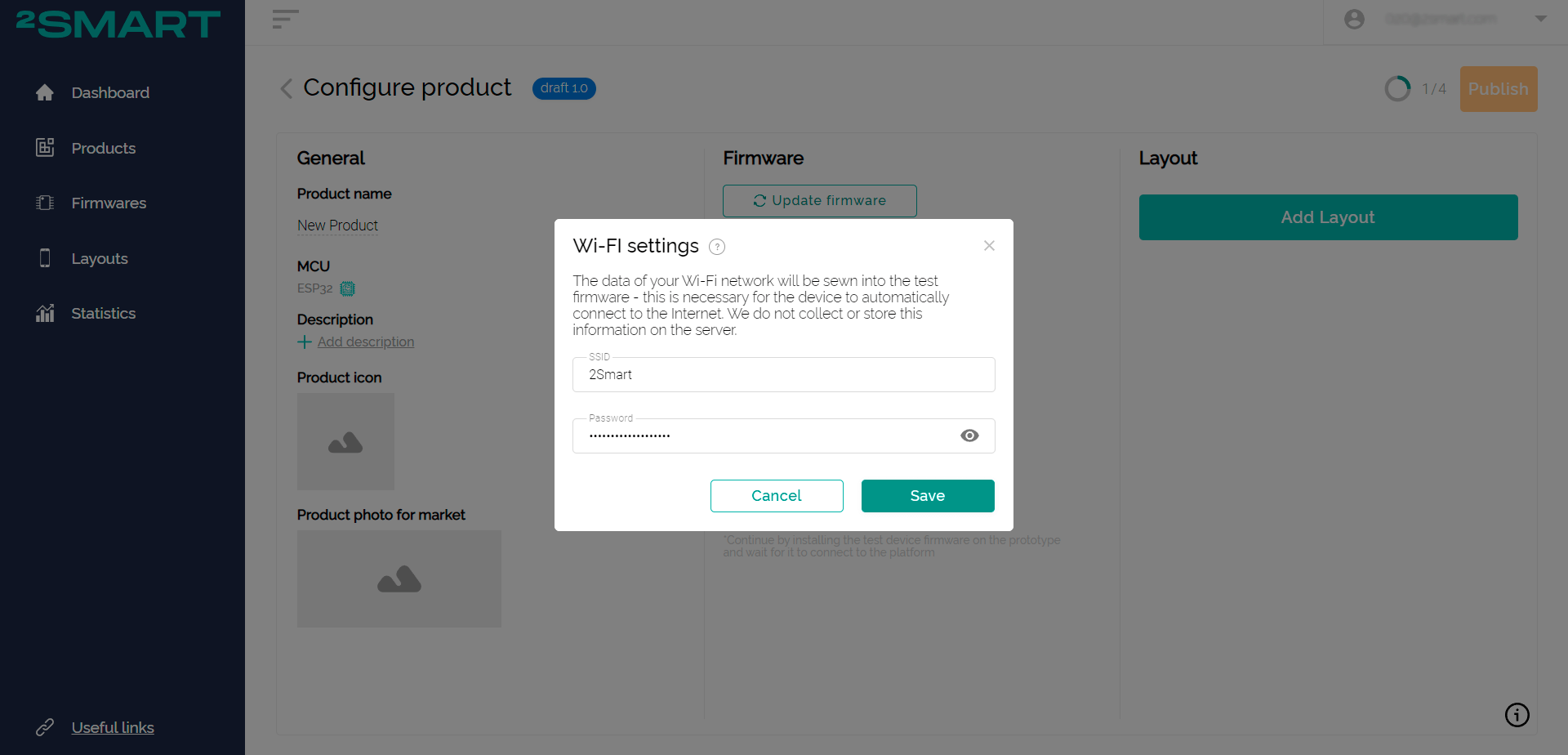1568x755 pixels.
Task: Click the user account avatar icon
Action: tap(1354, 19)
